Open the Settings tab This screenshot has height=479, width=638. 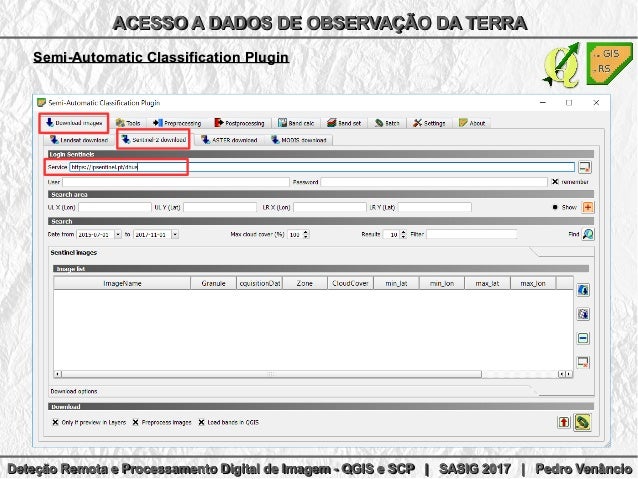(429, 123)
